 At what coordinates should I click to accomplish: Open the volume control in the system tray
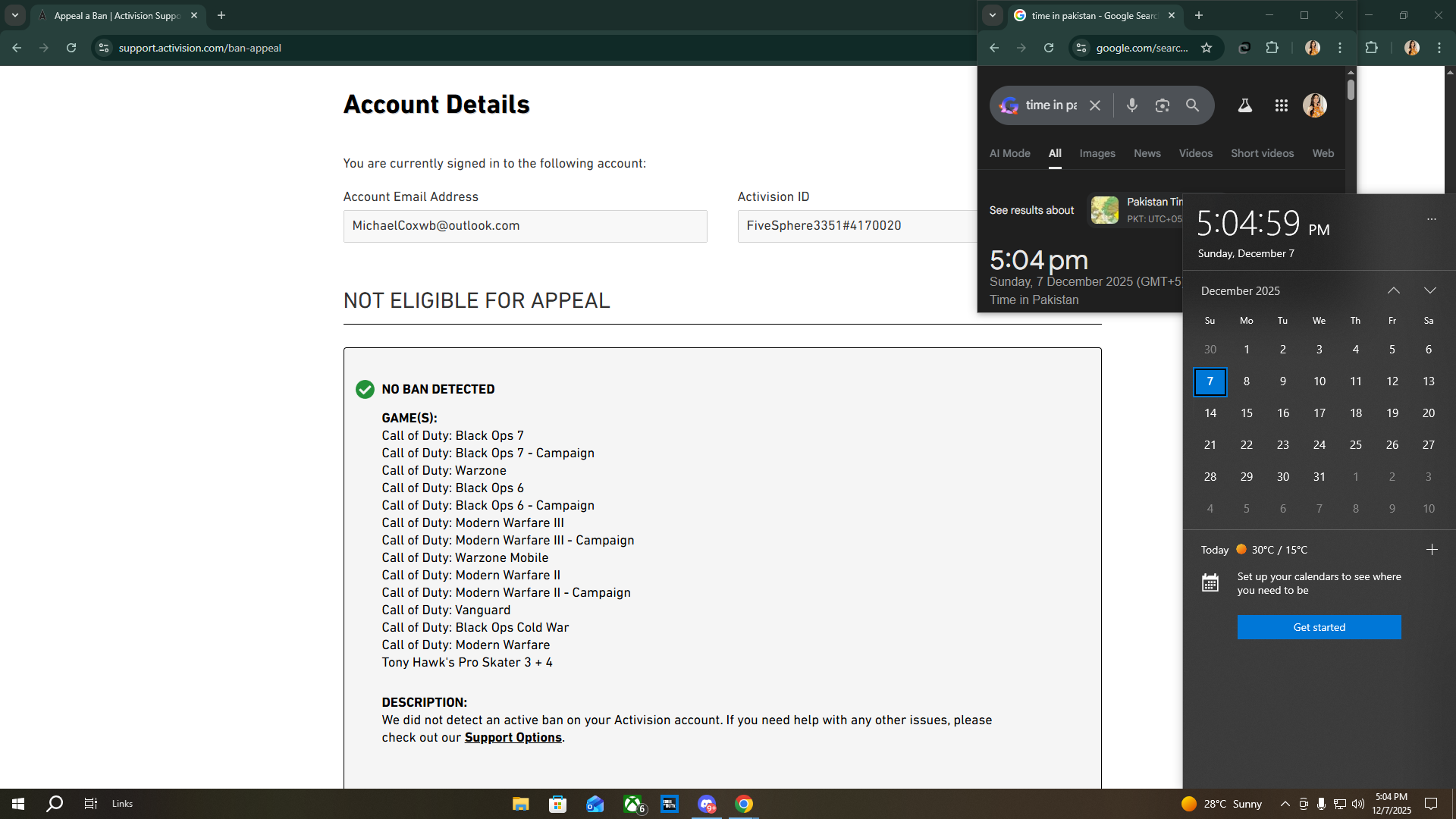pyautogui.click(x=1357, y=804)
